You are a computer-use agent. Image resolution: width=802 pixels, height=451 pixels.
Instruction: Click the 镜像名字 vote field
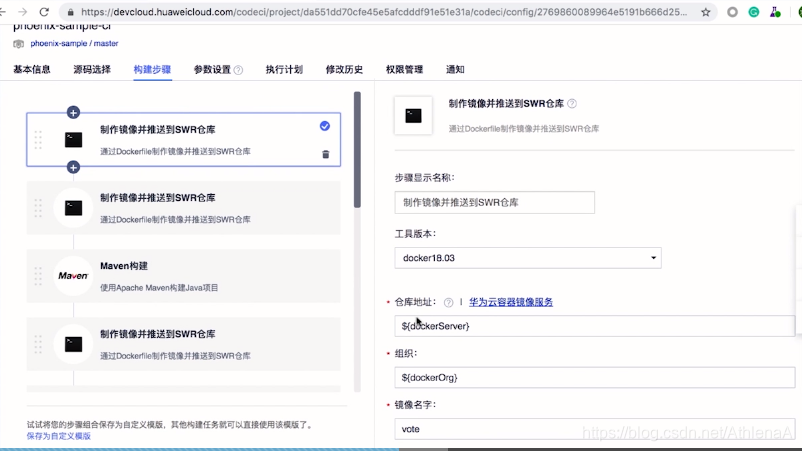click(595, 429)
